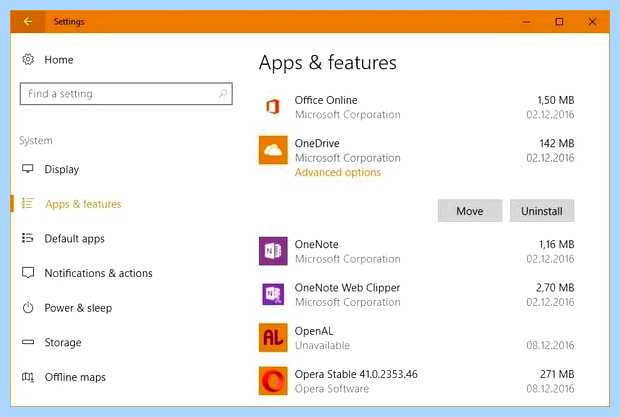This screenshot has width=620, height=417.
Task: Click the Apps & features list icon
Action: coord(28,204)
